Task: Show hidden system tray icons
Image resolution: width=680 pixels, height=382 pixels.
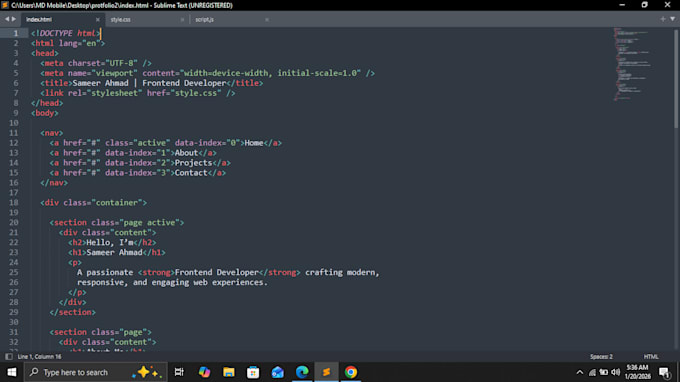Action: pos(580,372)
